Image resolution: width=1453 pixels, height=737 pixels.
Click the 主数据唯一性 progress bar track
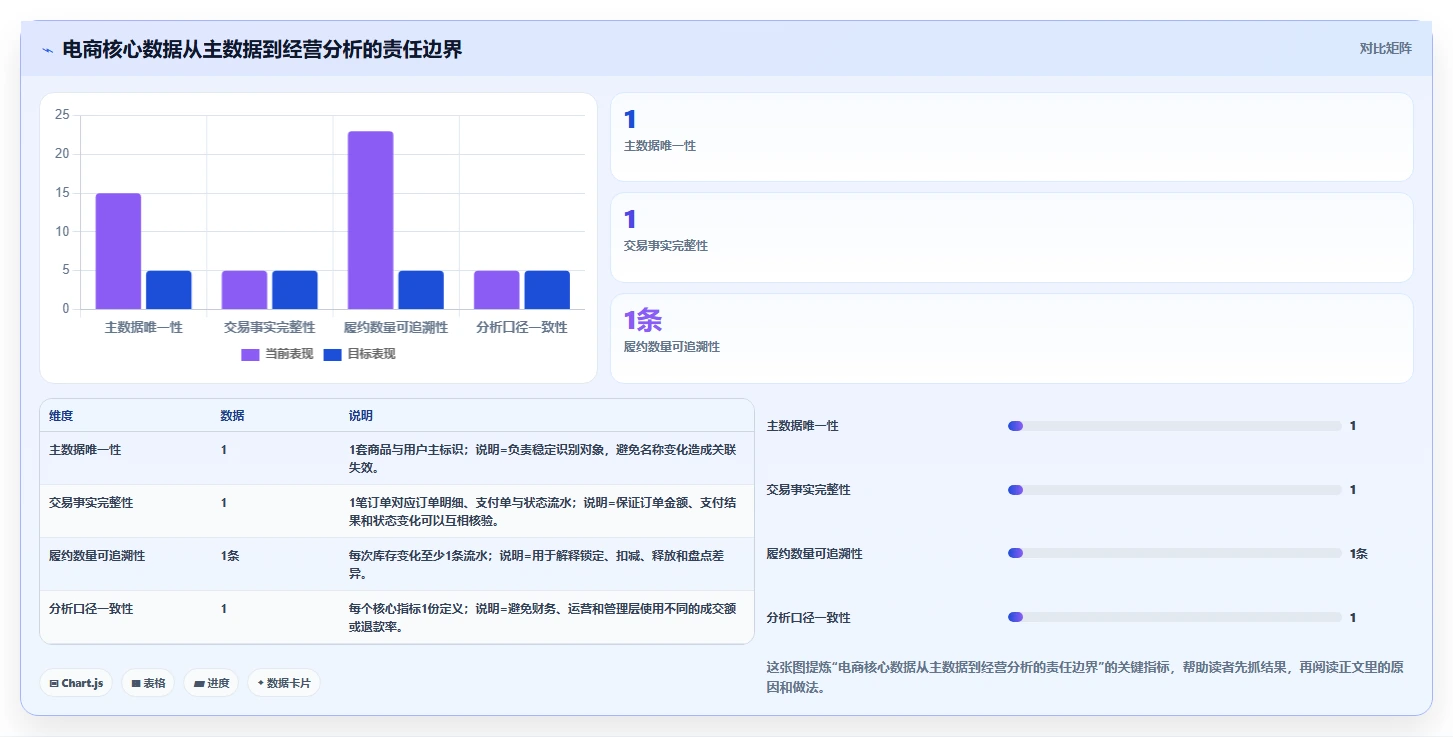pyautogui.click(x=1175, y=426)
